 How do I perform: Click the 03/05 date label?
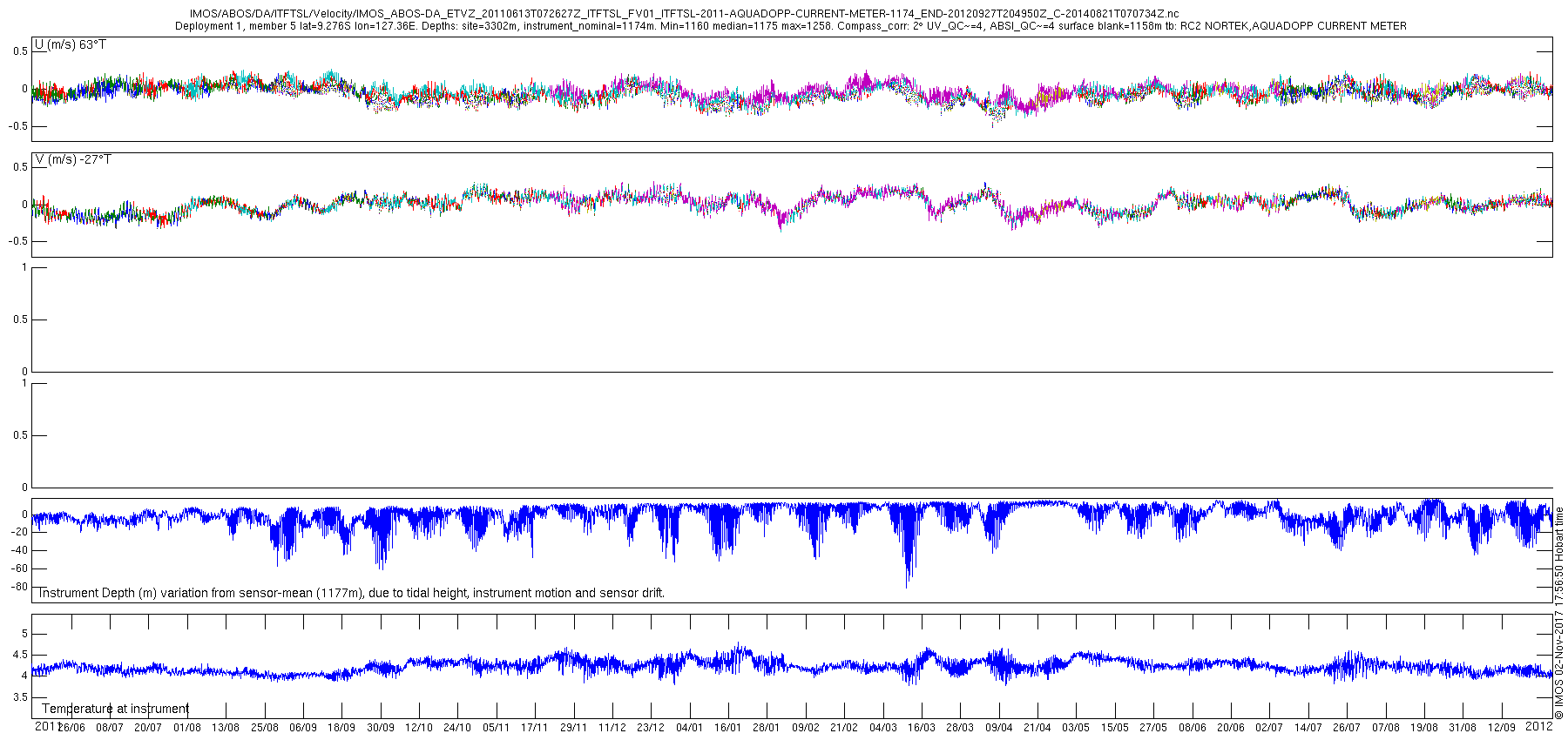coord(1076,728)
